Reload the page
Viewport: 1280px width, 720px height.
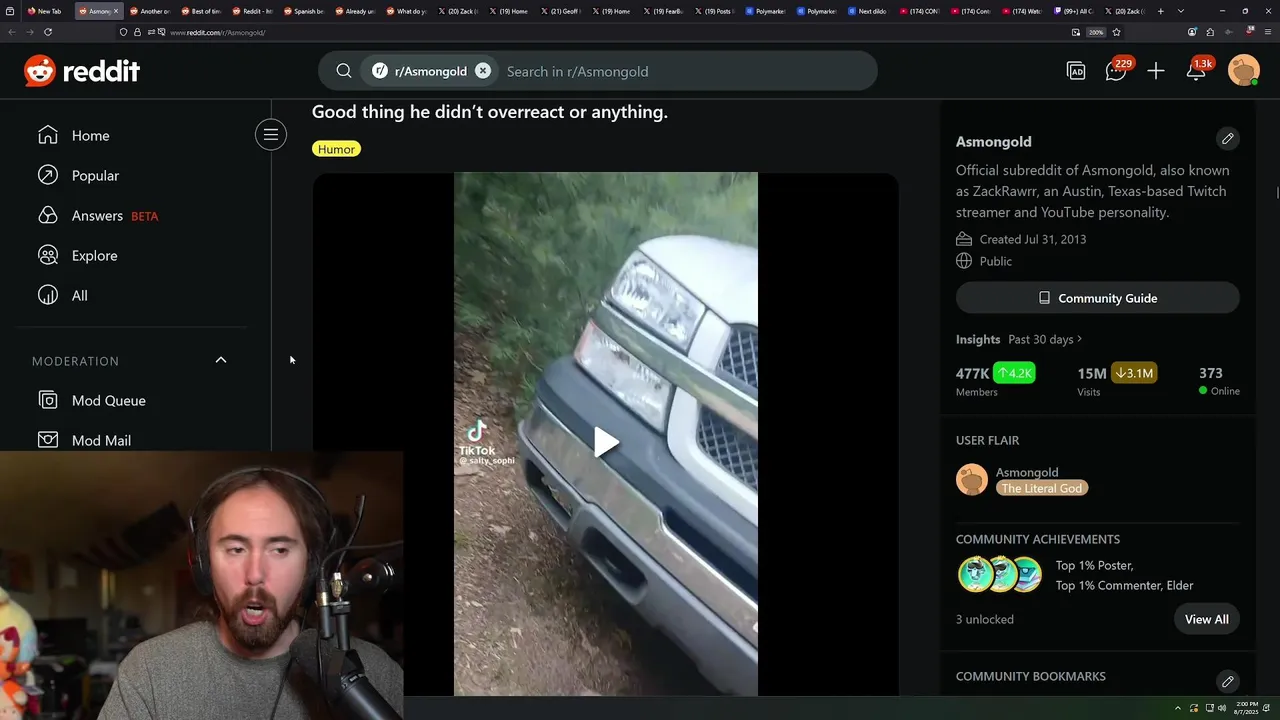(x=47, y=32)
